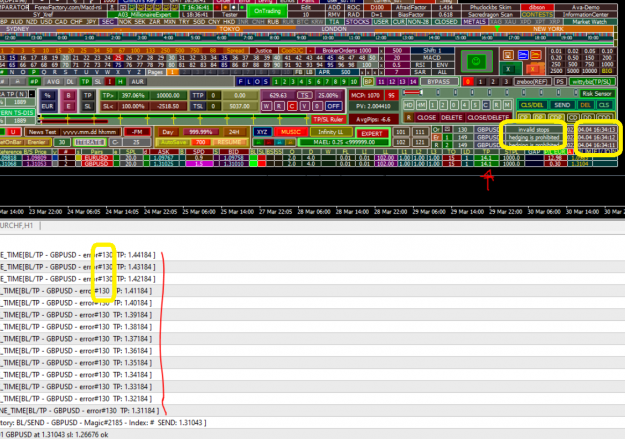625x439 pixels.
Task: Select the green indicator dot in the top row
Action: pyautogui.click(x=242, y=7)
